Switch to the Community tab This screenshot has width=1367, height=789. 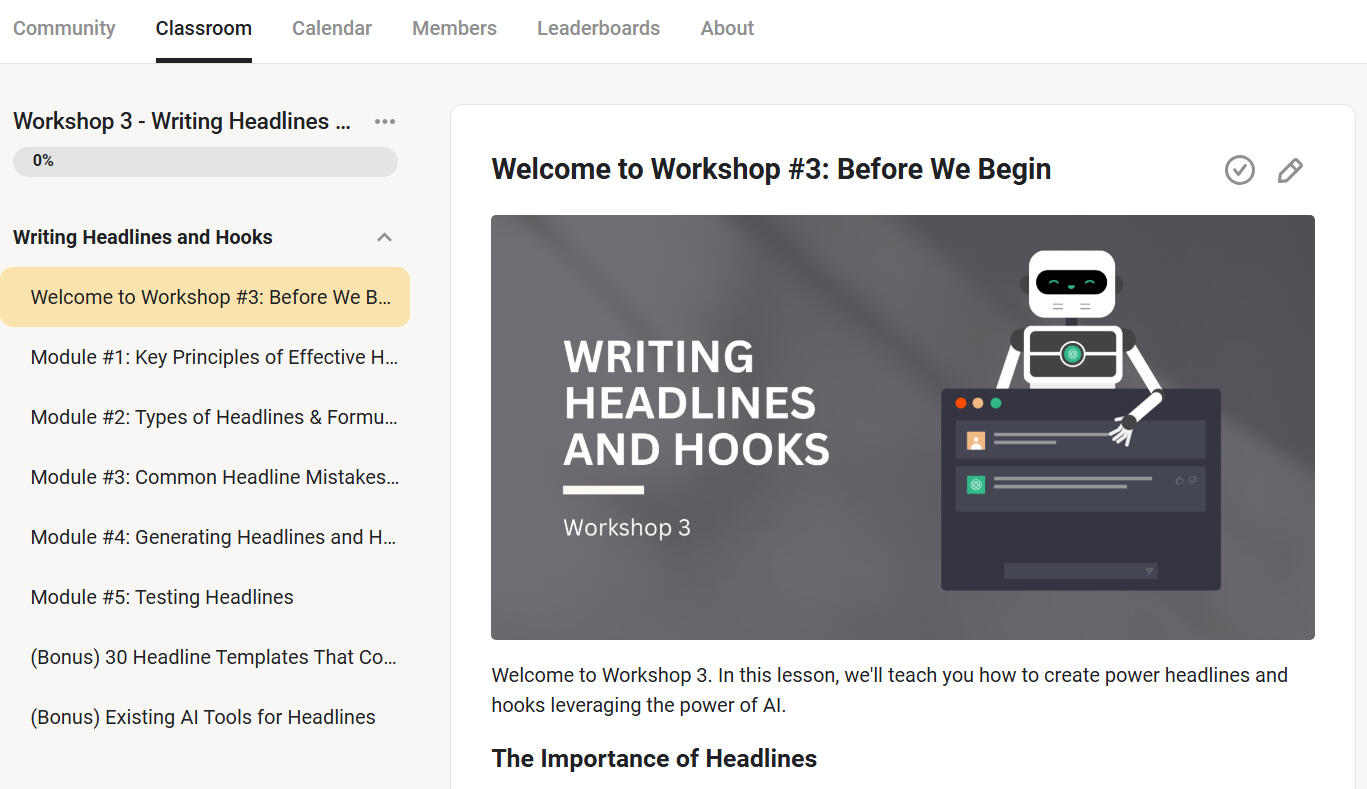(x=64, y=28)
